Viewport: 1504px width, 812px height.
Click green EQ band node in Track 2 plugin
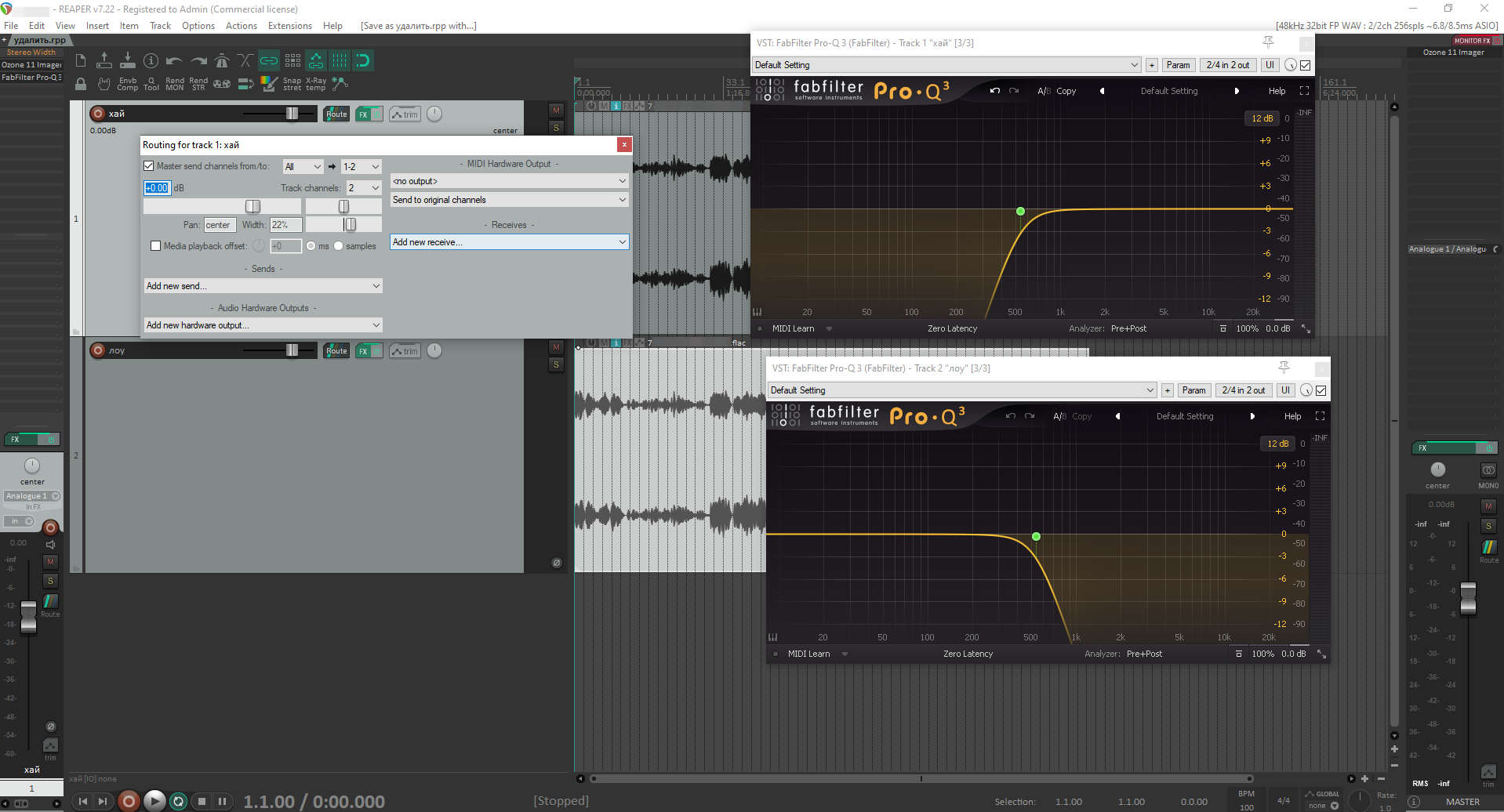tap(1036, 536)
